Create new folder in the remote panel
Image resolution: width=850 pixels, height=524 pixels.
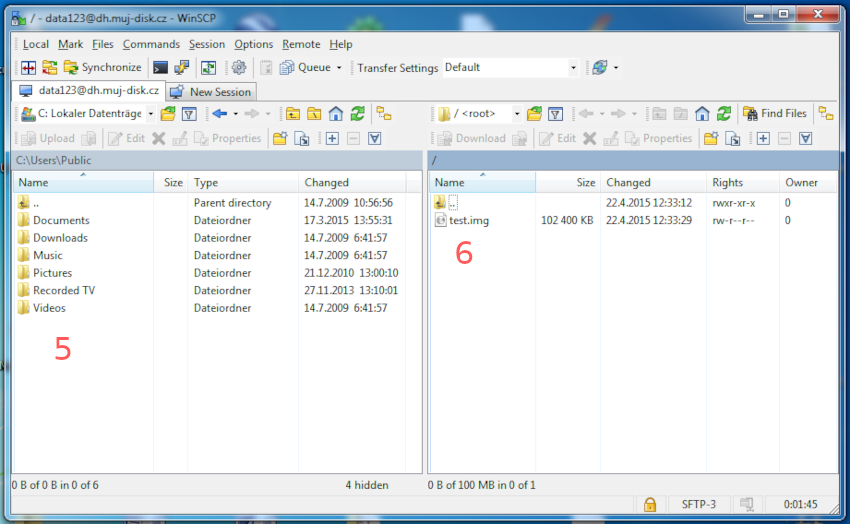click(x=711, y=139)
